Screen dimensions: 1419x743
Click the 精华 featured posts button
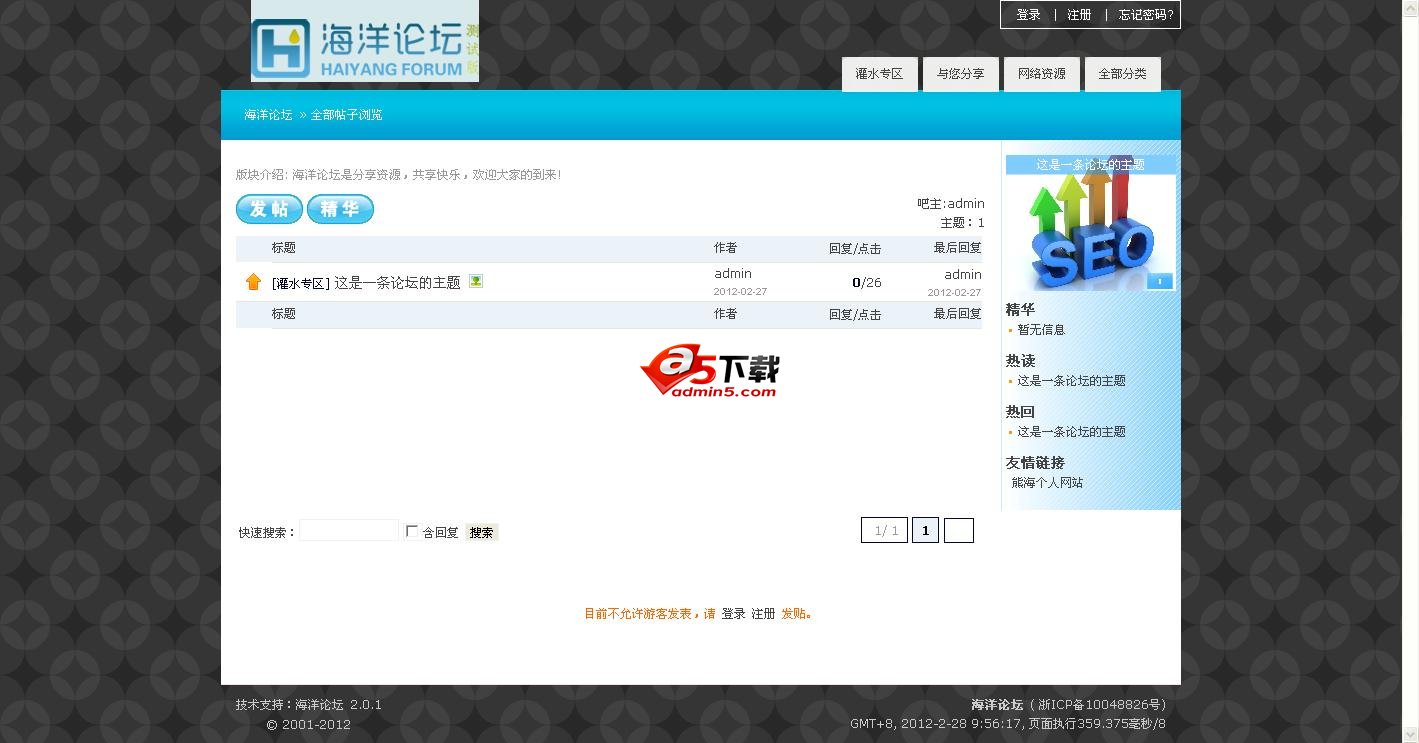(x=340, y=209)
